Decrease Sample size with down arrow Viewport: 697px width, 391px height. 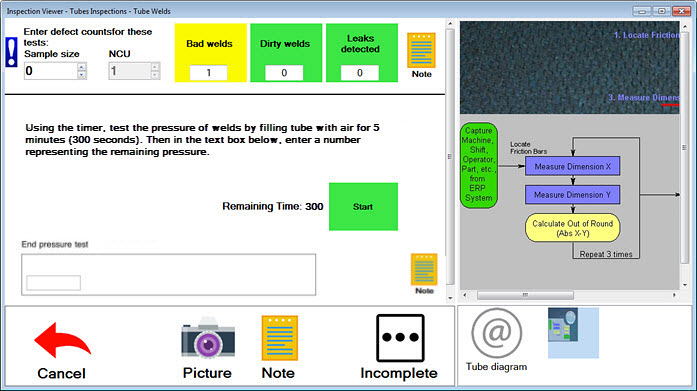[x=81, y=75]
